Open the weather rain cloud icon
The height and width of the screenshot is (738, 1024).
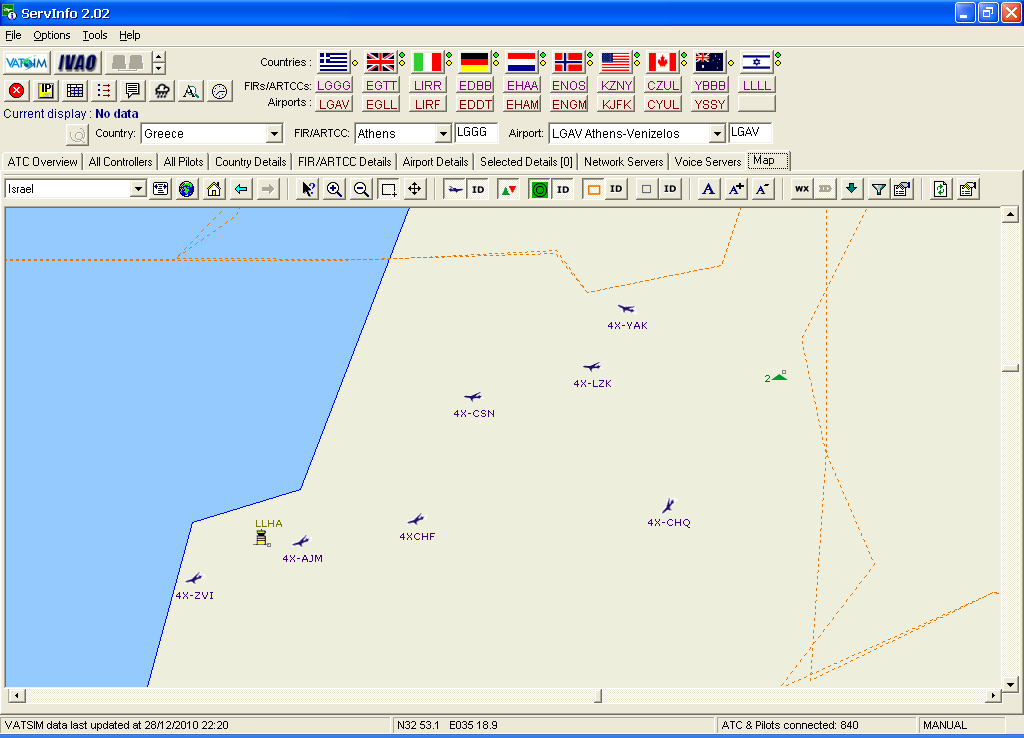pos(161,91)
